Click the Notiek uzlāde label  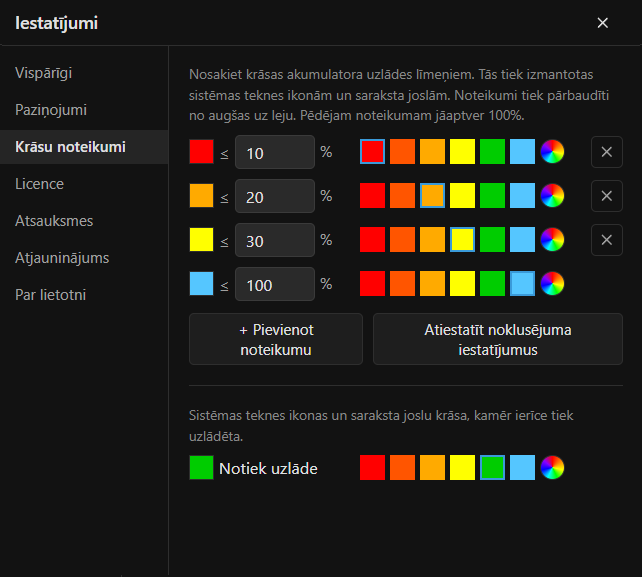tap(268, 468)
